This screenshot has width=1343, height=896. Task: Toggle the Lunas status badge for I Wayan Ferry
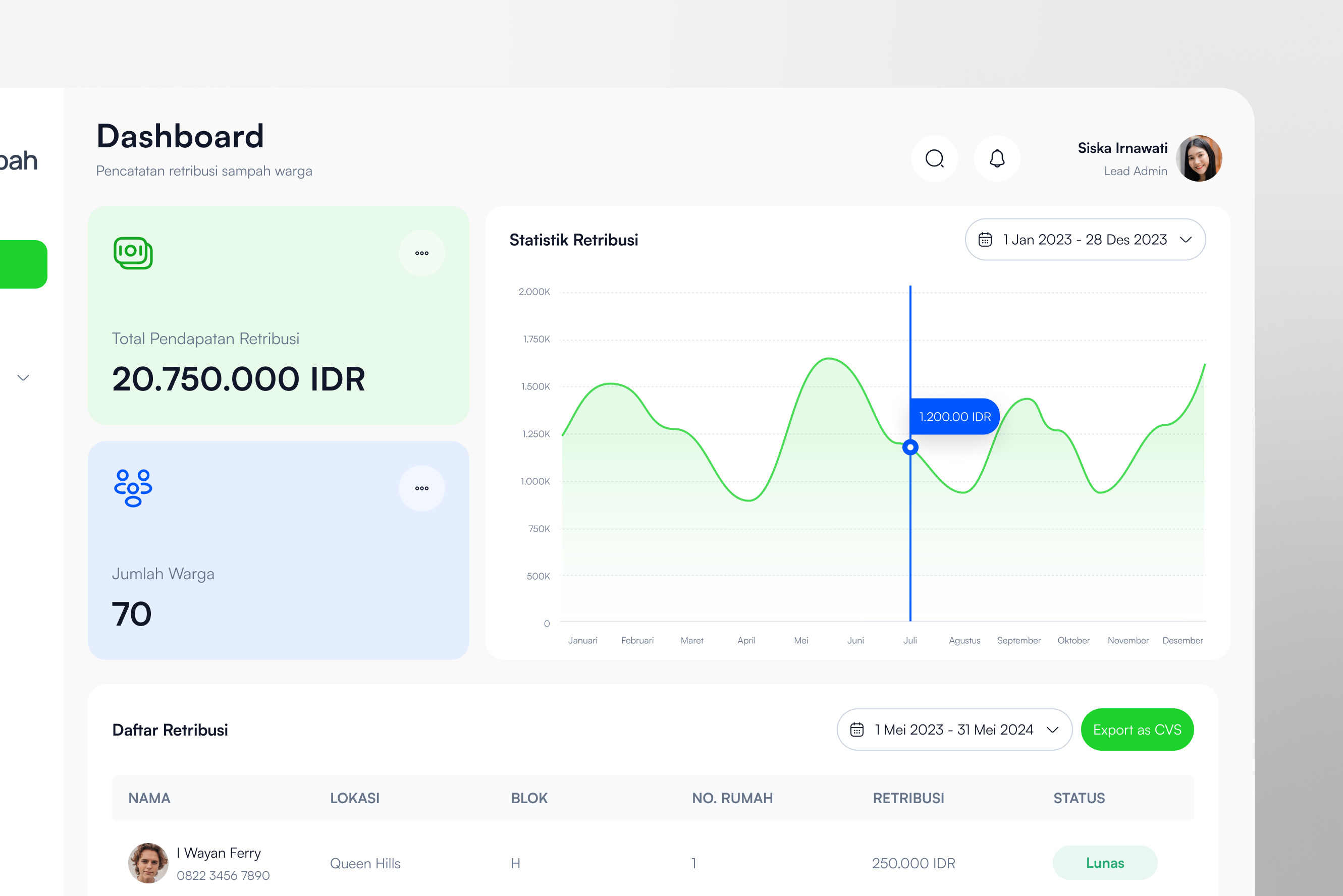1105,863
